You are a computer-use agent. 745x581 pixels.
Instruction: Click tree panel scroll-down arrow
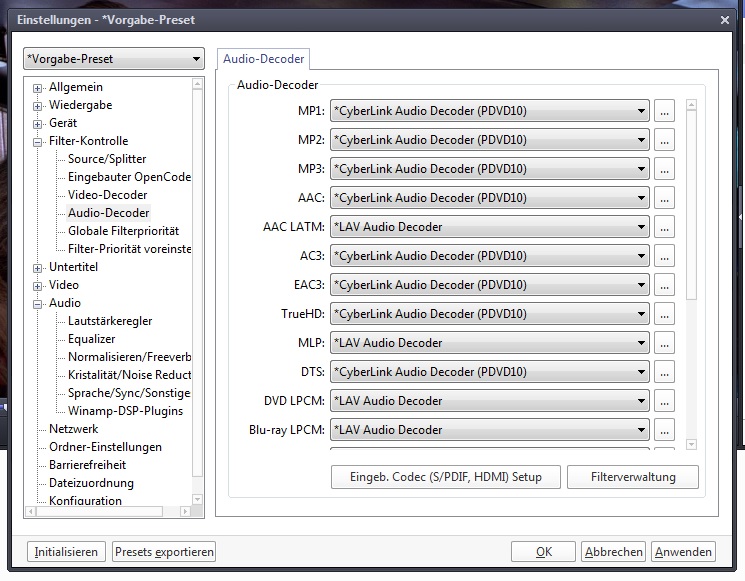click(x=197, y=499)
